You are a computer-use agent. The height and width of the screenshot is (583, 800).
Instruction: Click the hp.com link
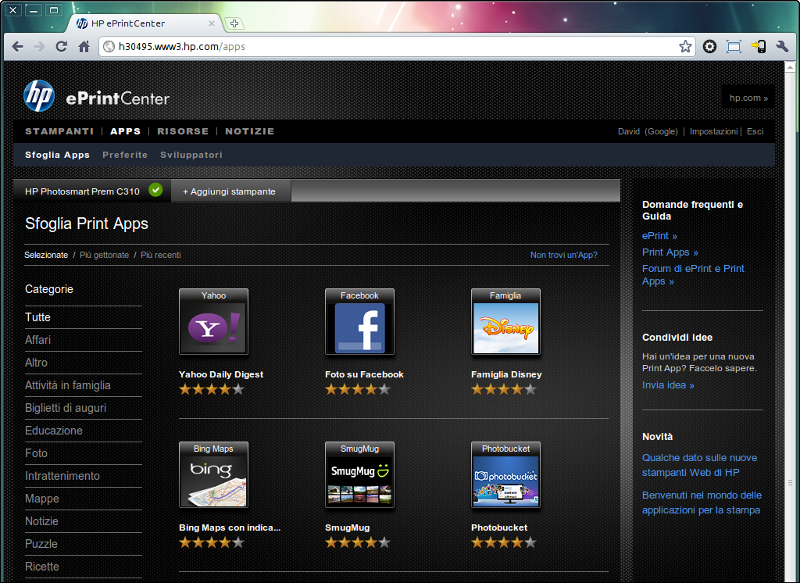[x=748, y=98]
